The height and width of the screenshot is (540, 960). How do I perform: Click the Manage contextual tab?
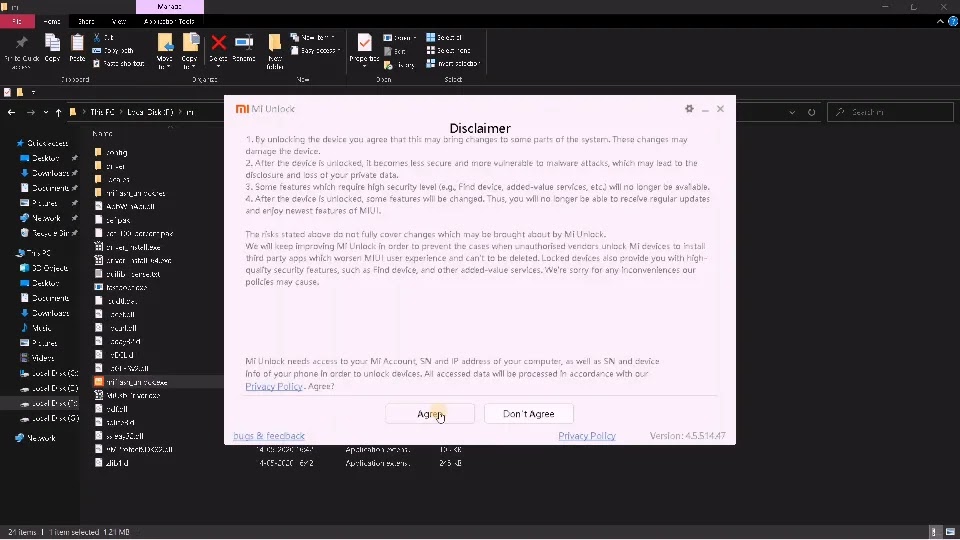point(170,7)
